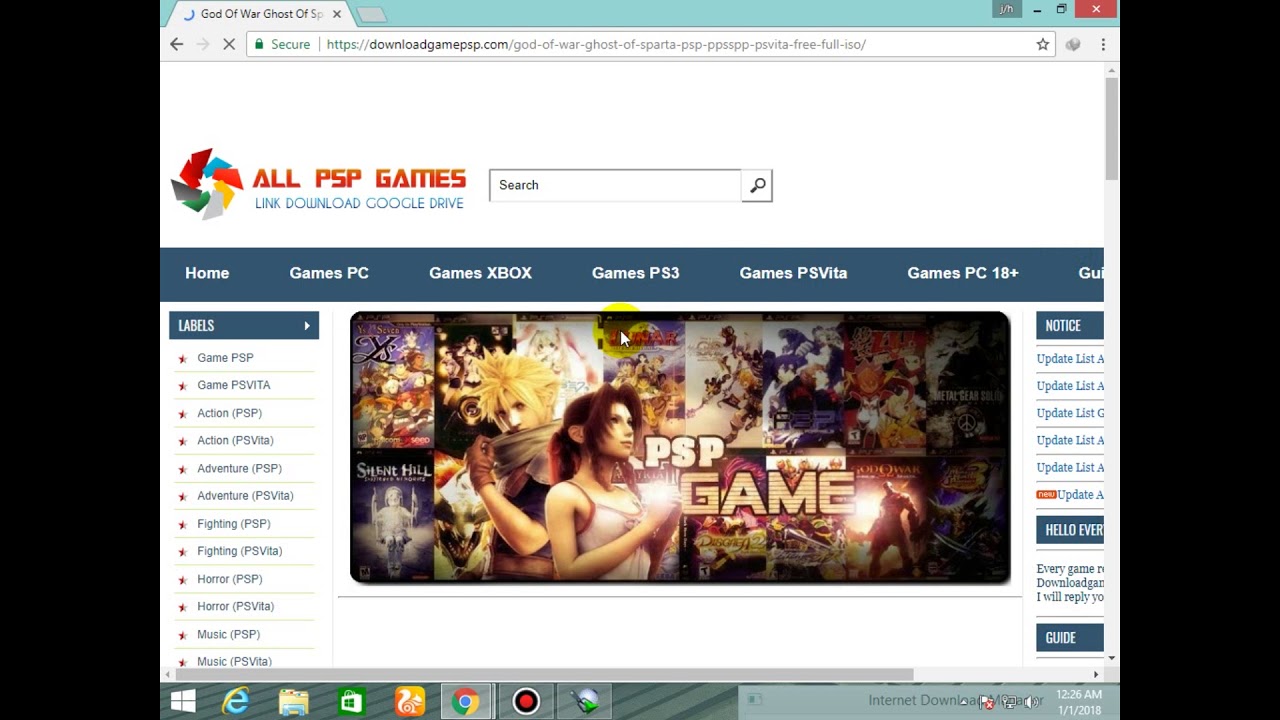Click the PSP Game banner image
1280x720 pixels.
(x=680, y=447)
